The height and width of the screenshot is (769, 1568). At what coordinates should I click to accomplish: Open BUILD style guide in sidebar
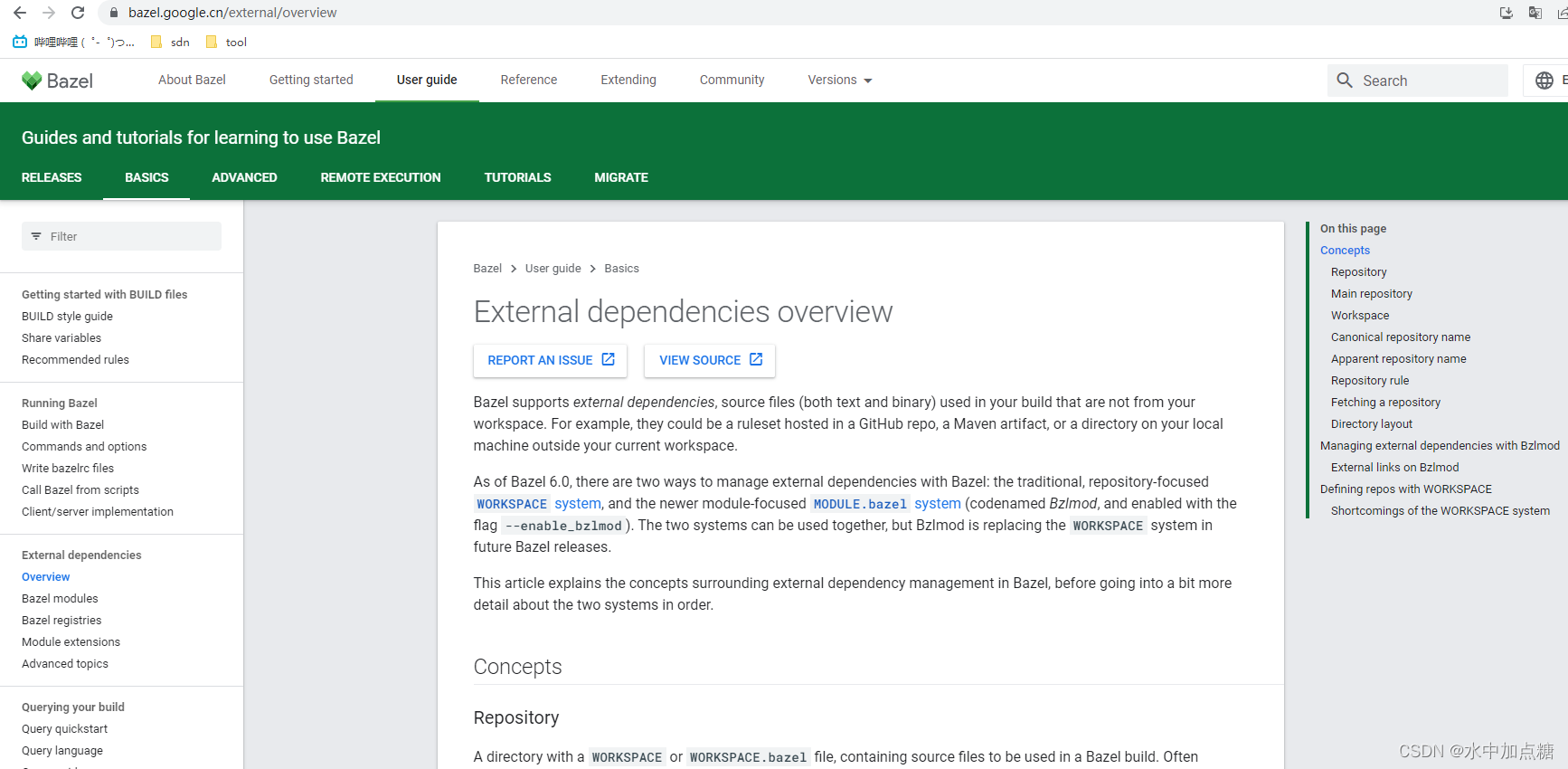pyautogui.click(x=67, y=317)
